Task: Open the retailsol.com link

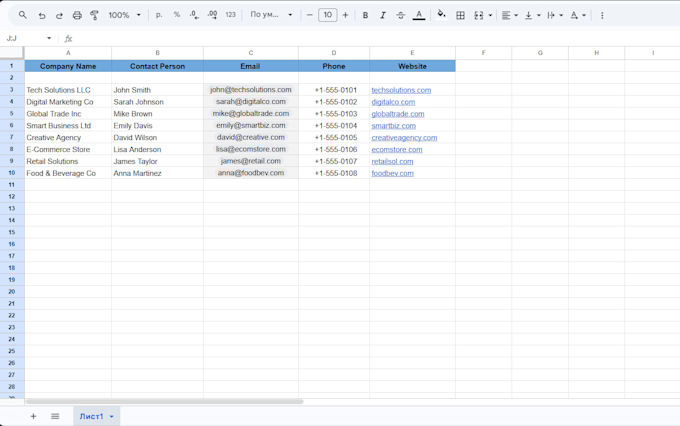Action: point(392,161)
